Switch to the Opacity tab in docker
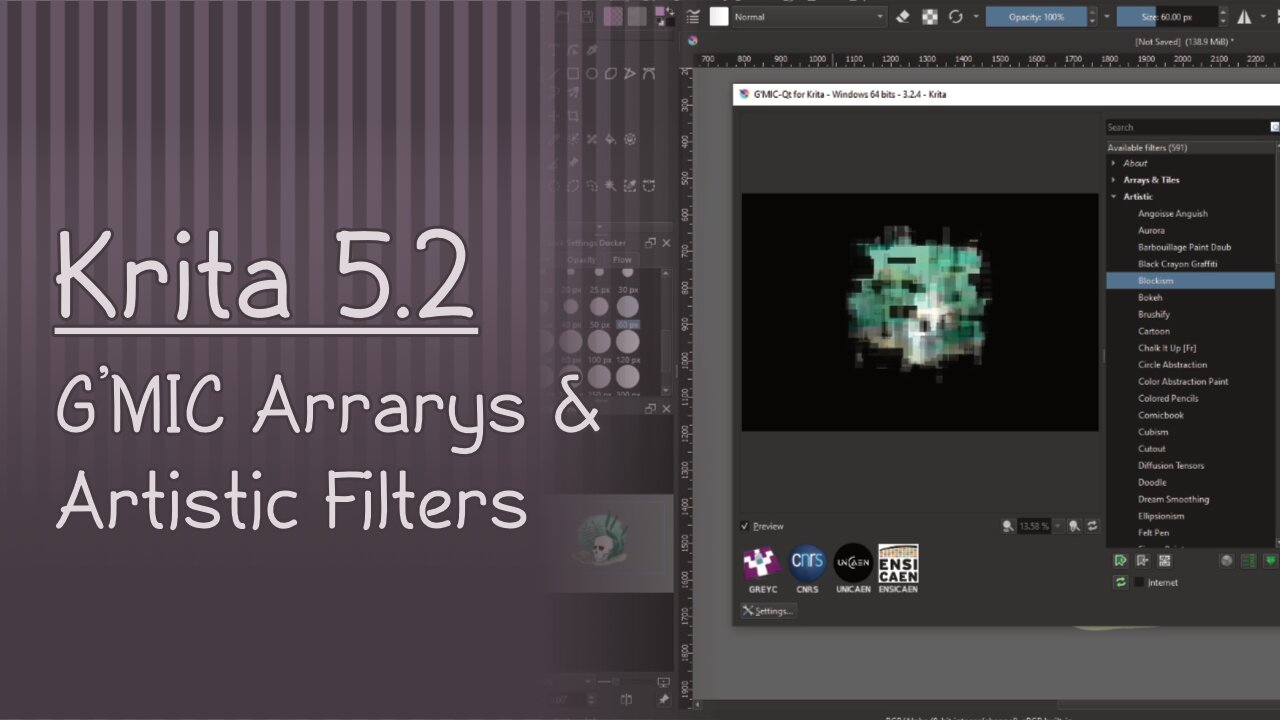The image size is (1280, 720). tap(582, 260)
